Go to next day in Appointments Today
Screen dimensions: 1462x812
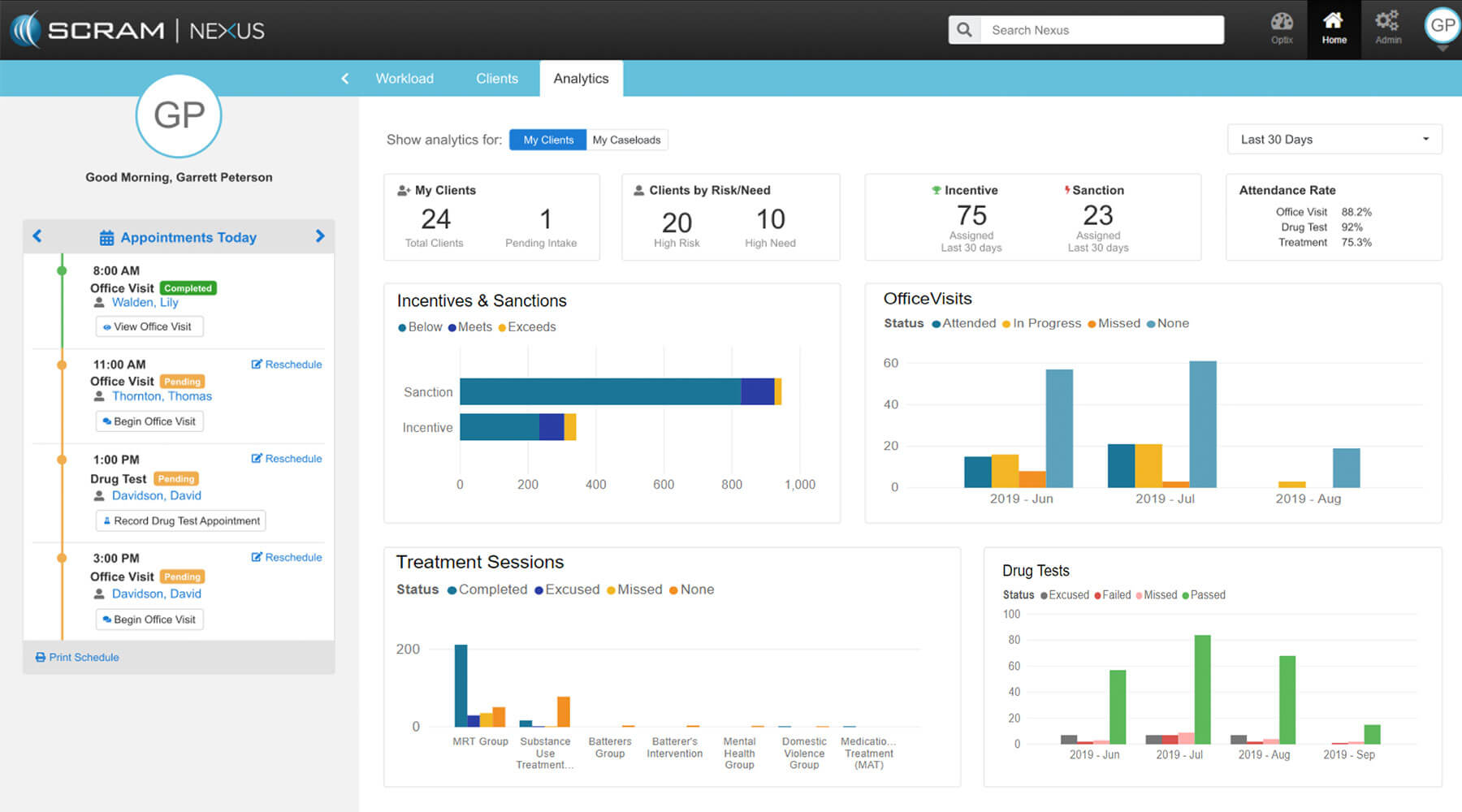click(x=320, y=236)
